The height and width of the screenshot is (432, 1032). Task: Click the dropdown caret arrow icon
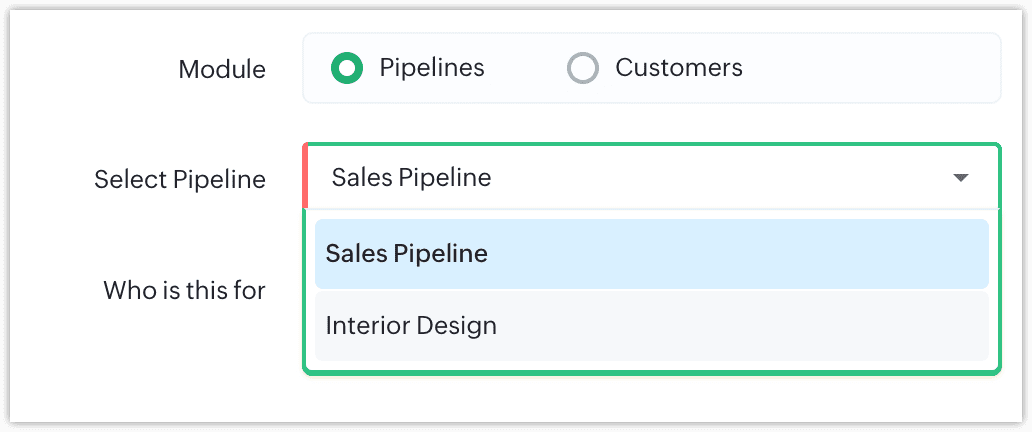point(961,178)
